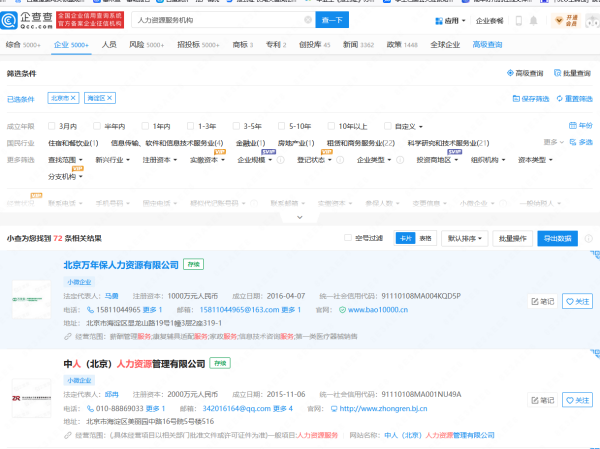Switch to the 招投标 tab
The image size is (600, 449).
click(198, 45)
